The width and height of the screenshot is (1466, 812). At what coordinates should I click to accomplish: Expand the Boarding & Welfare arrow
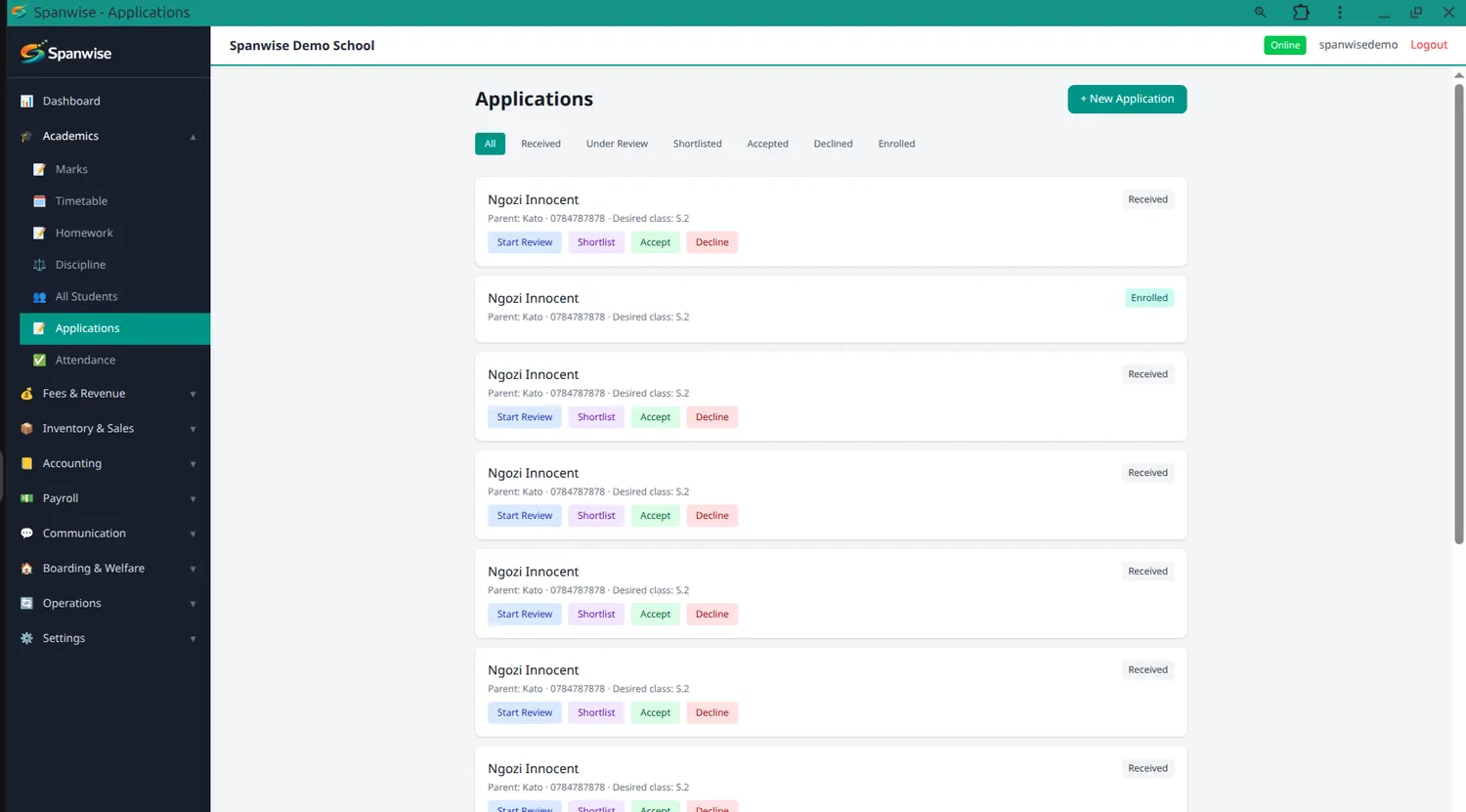(193, 569)
